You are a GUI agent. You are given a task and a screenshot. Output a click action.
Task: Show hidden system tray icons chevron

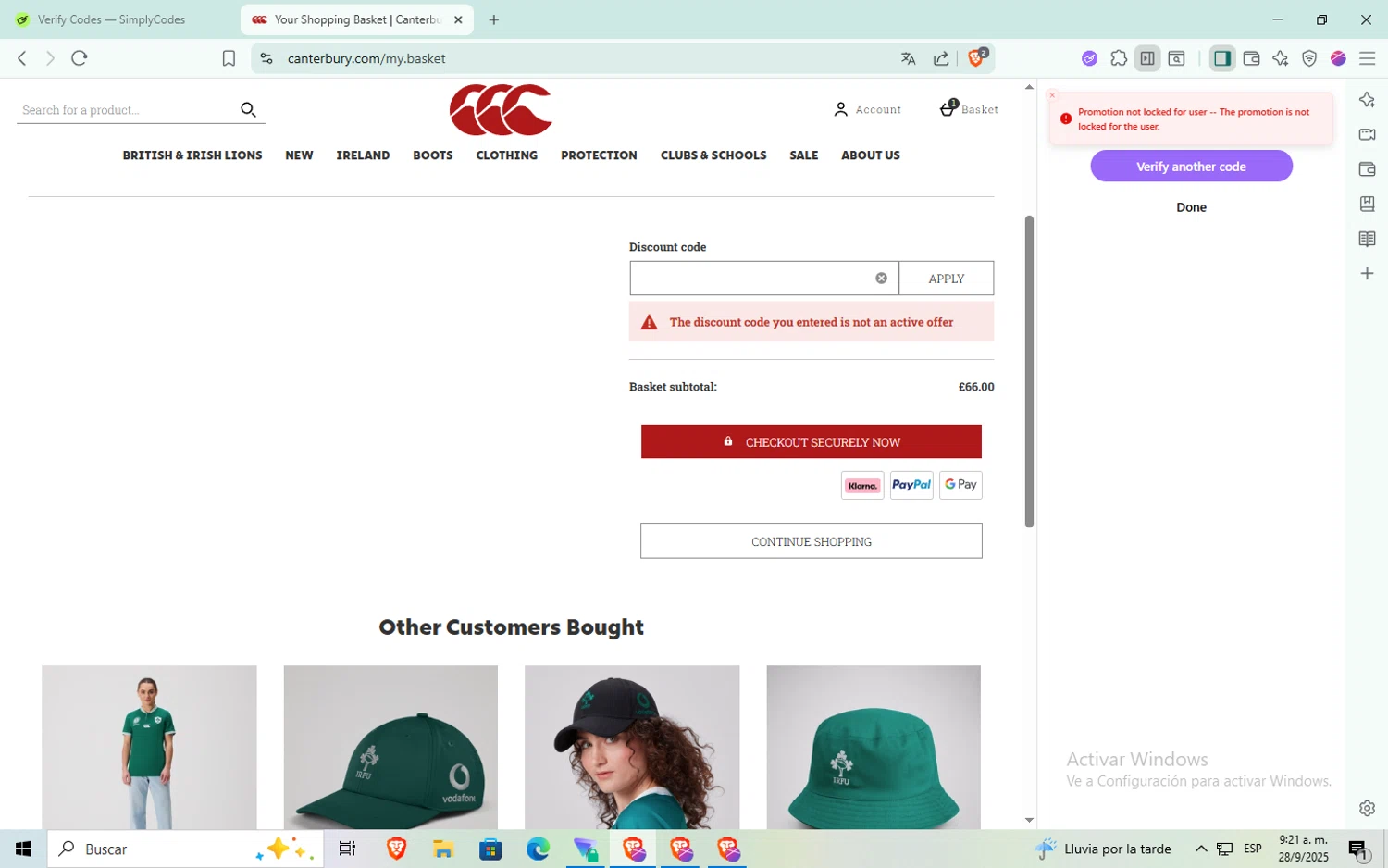click(1201, 849)
